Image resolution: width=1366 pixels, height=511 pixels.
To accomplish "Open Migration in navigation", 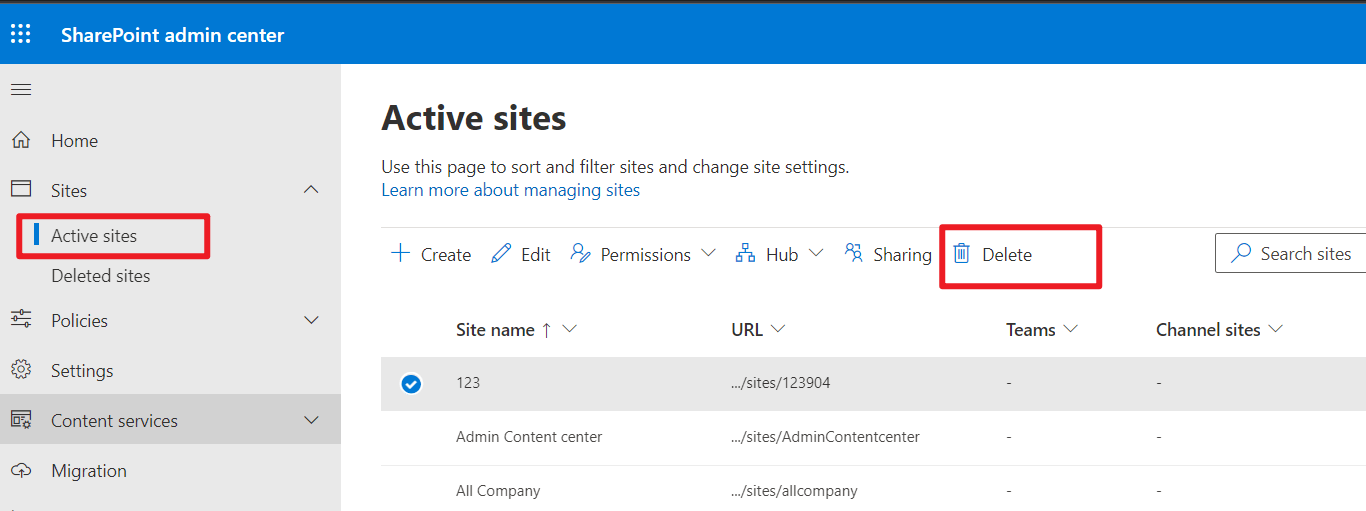I will tap(89, 471).
